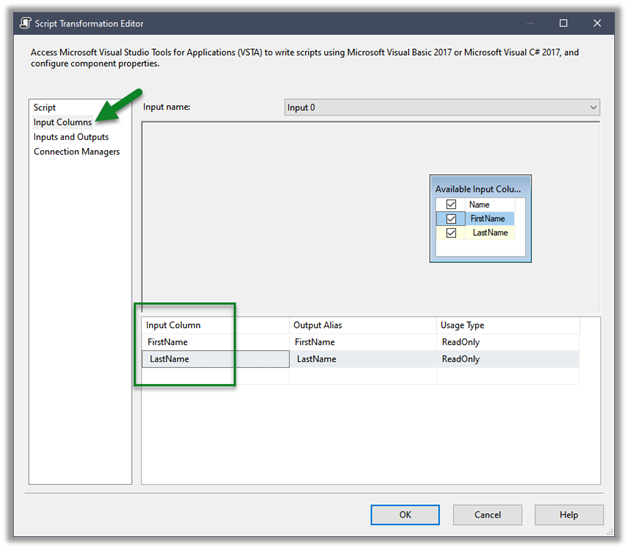Uncheck the FirstName available column checkbox
Screen dimensions: 628x549
pyautogui.click(x=451, y=218)
